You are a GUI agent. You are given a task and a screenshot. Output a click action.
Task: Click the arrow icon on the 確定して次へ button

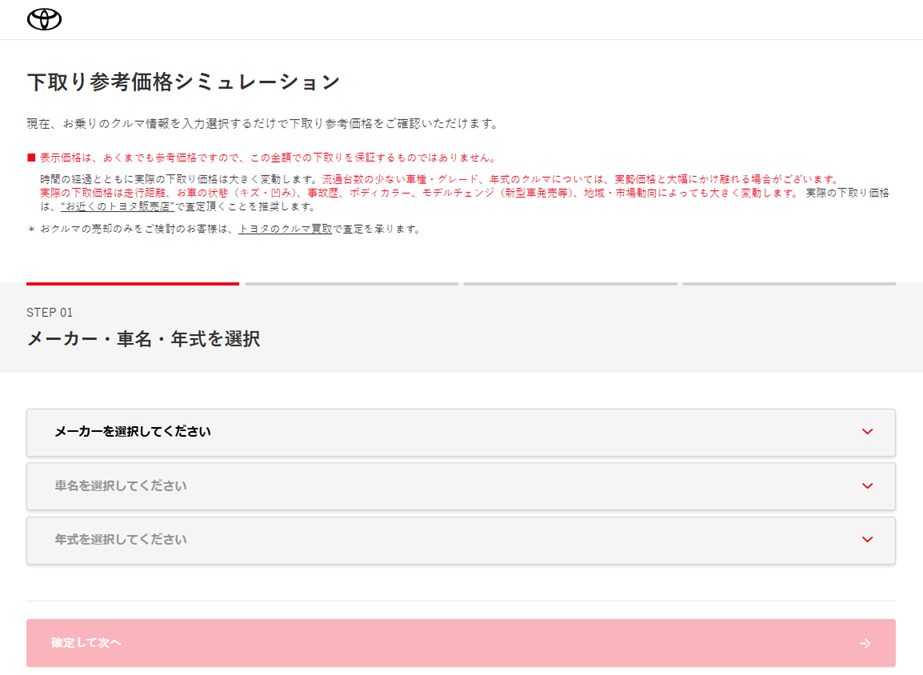click(x=865, y=643)
